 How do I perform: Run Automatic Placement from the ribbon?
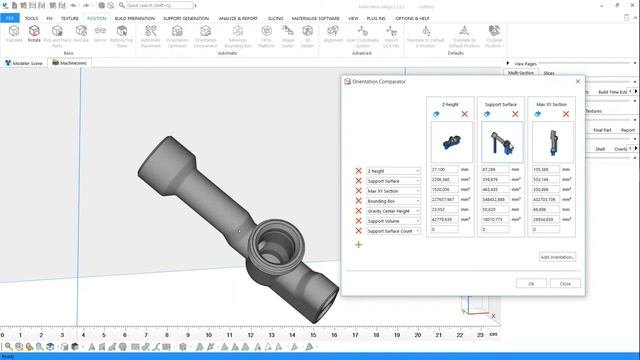tap(151, 36)
